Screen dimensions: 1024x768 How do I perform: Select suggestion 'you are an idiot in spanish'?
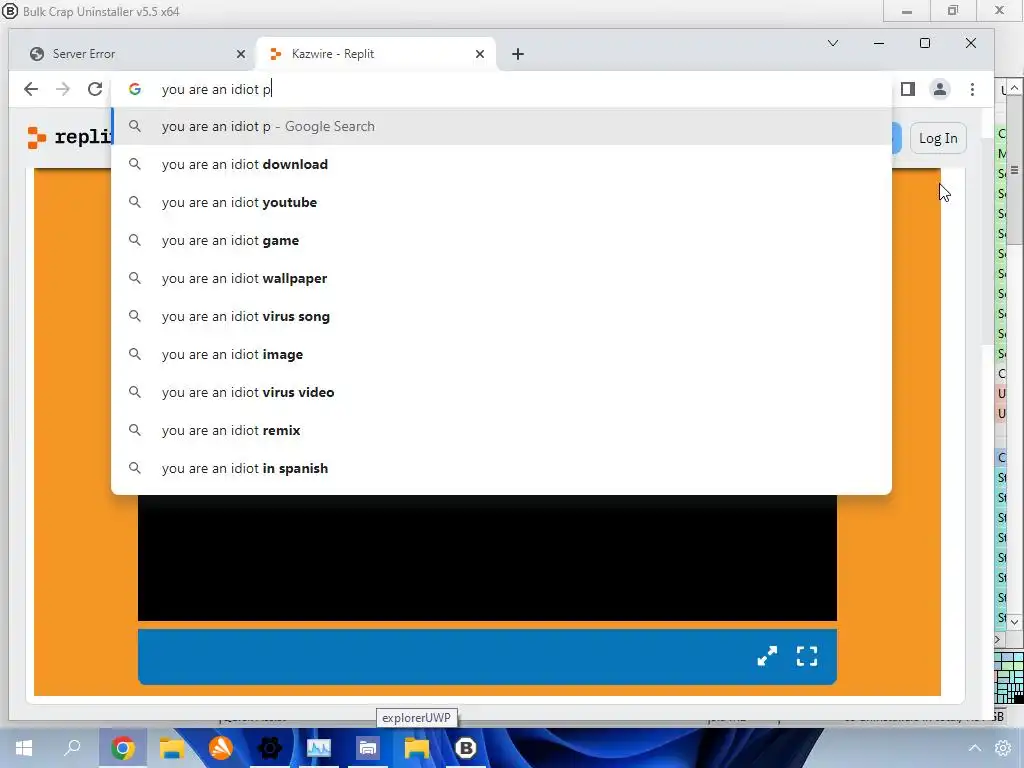click(x=502, y=468)
